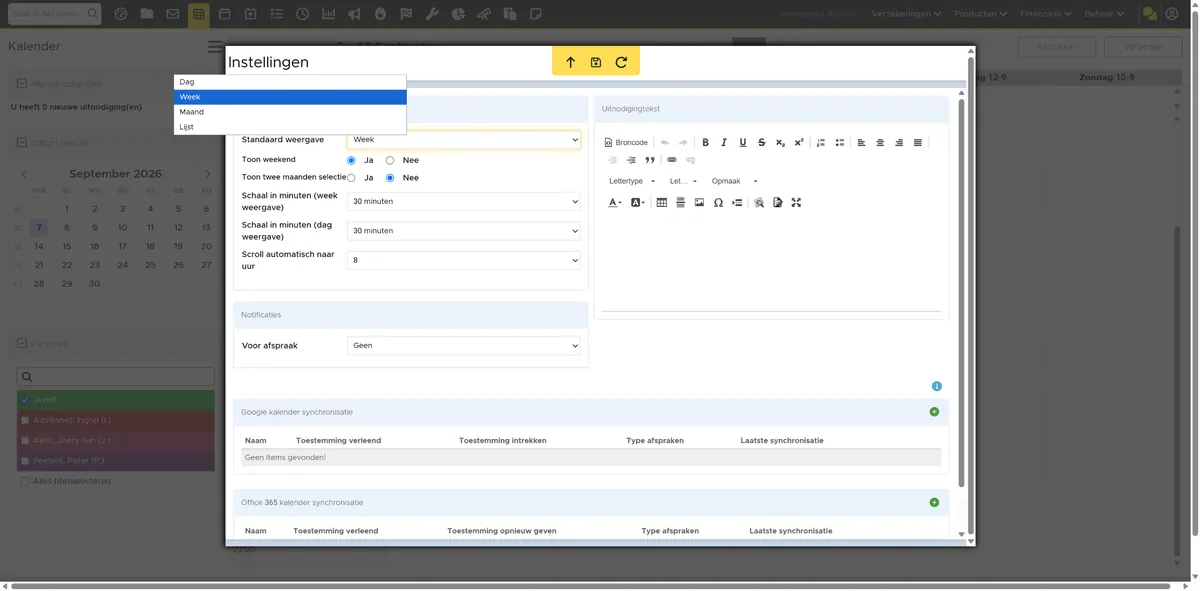Apply italic formatting in the editor

(x=724, y=143)
